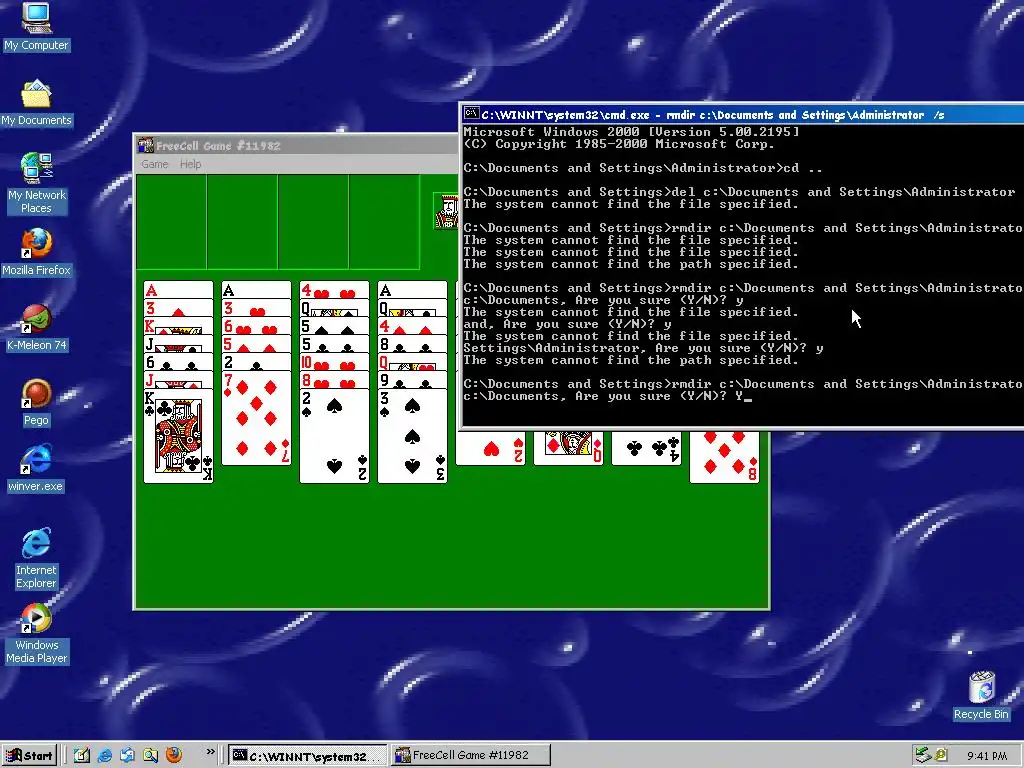Select the 3 of spades bottom card
This screenshot has width=1024, height=768.
[x=412, y=436]
